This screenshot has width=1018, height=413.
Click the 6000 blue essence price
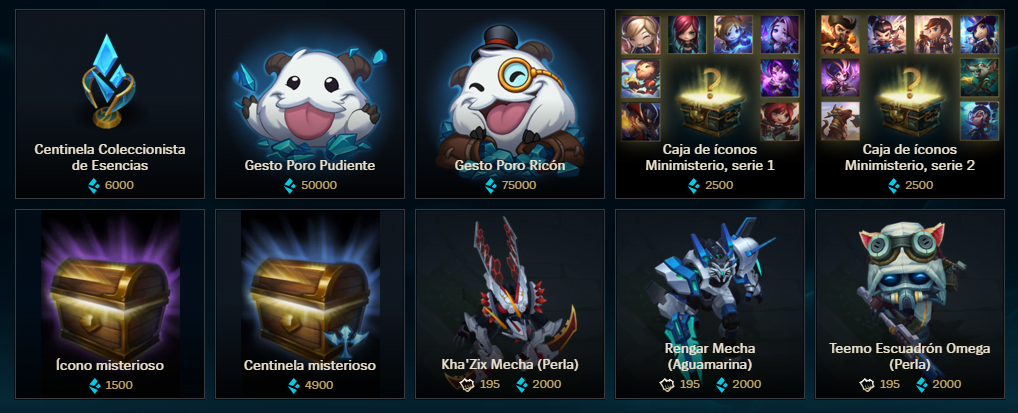coord(119,186)
